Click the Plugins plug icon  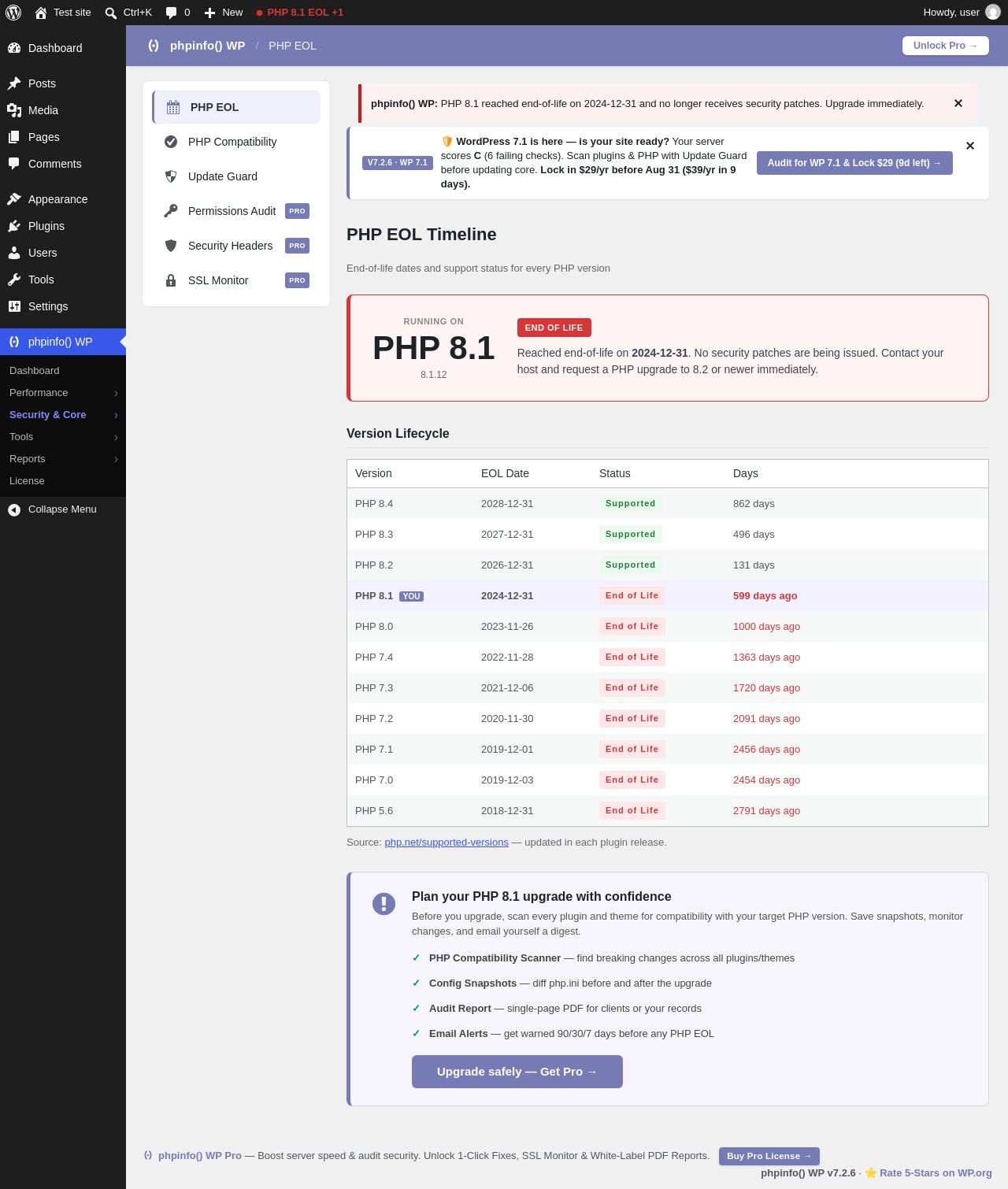click(x=14, y=226)
